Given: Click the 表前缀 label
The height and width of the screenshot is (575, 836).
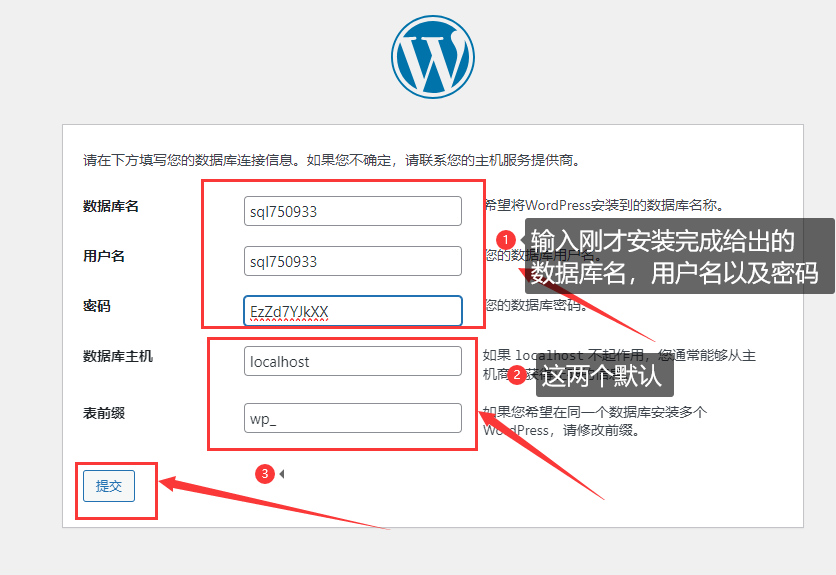Looking at the screenshot, I should coord(103,413).
